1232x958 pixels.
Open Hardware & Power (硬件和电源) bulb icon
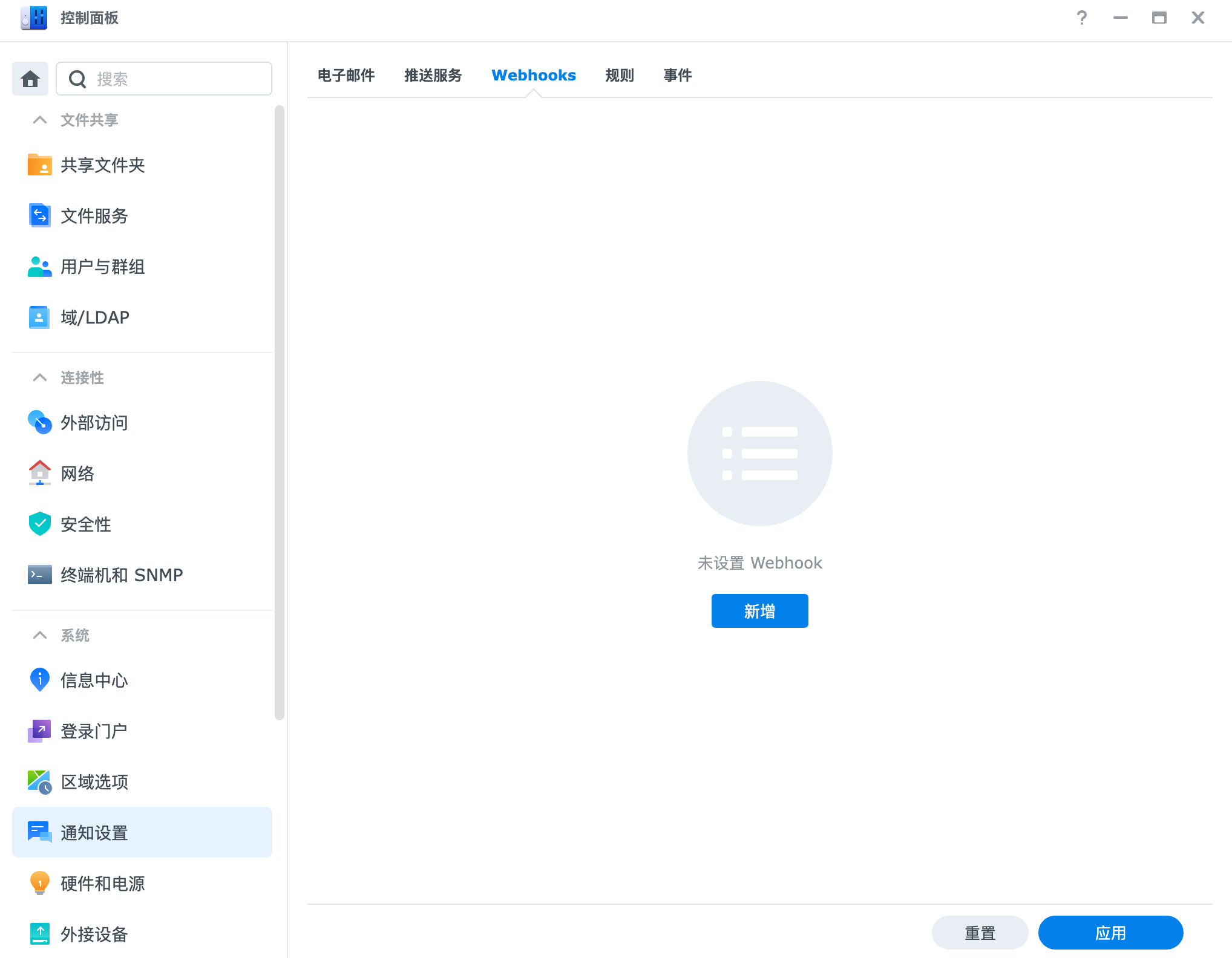(x=39, y=883)
